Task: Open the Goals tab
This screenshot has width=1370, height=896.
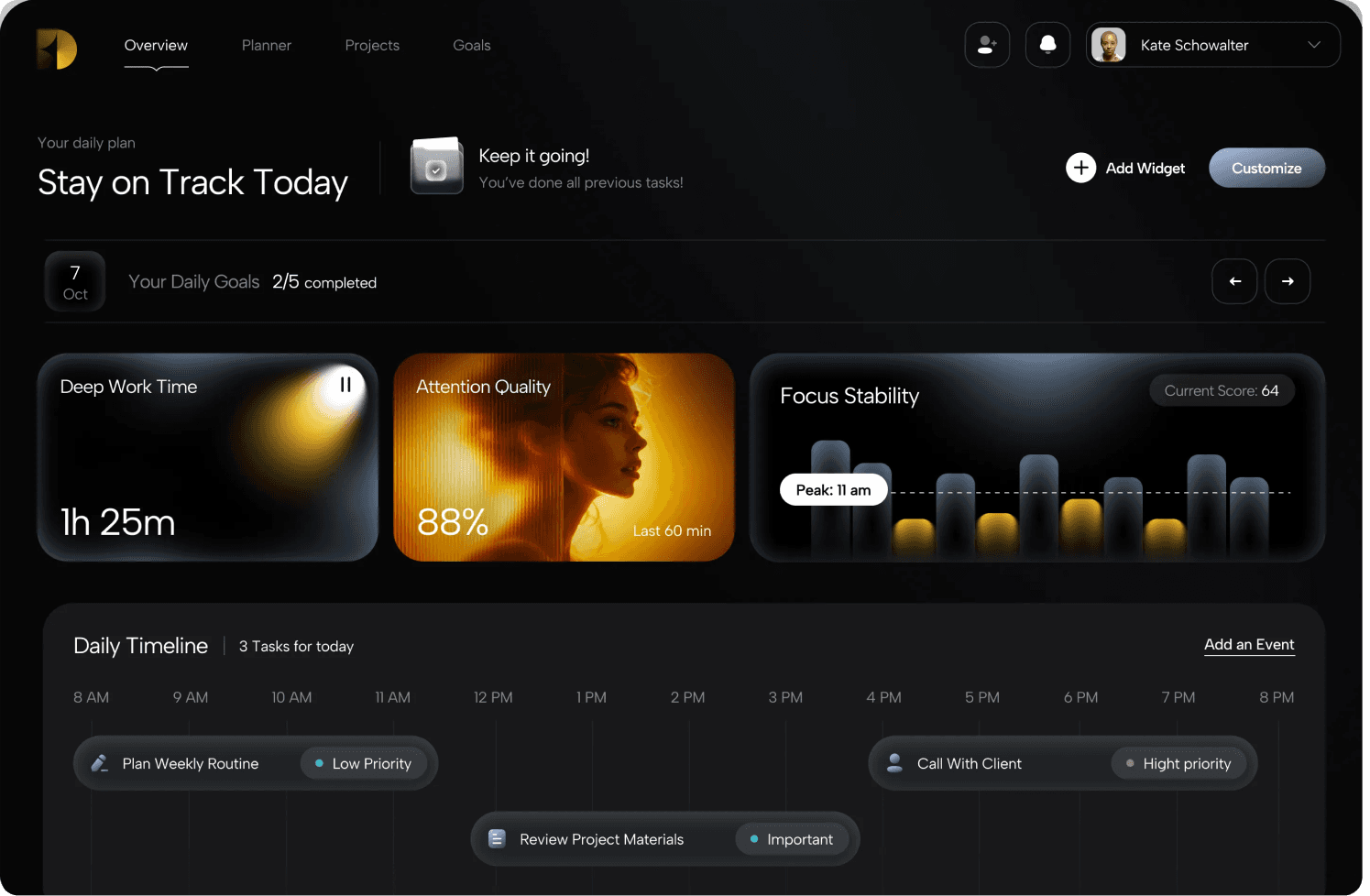Action: pyautogui.click(x=472, y=46)
